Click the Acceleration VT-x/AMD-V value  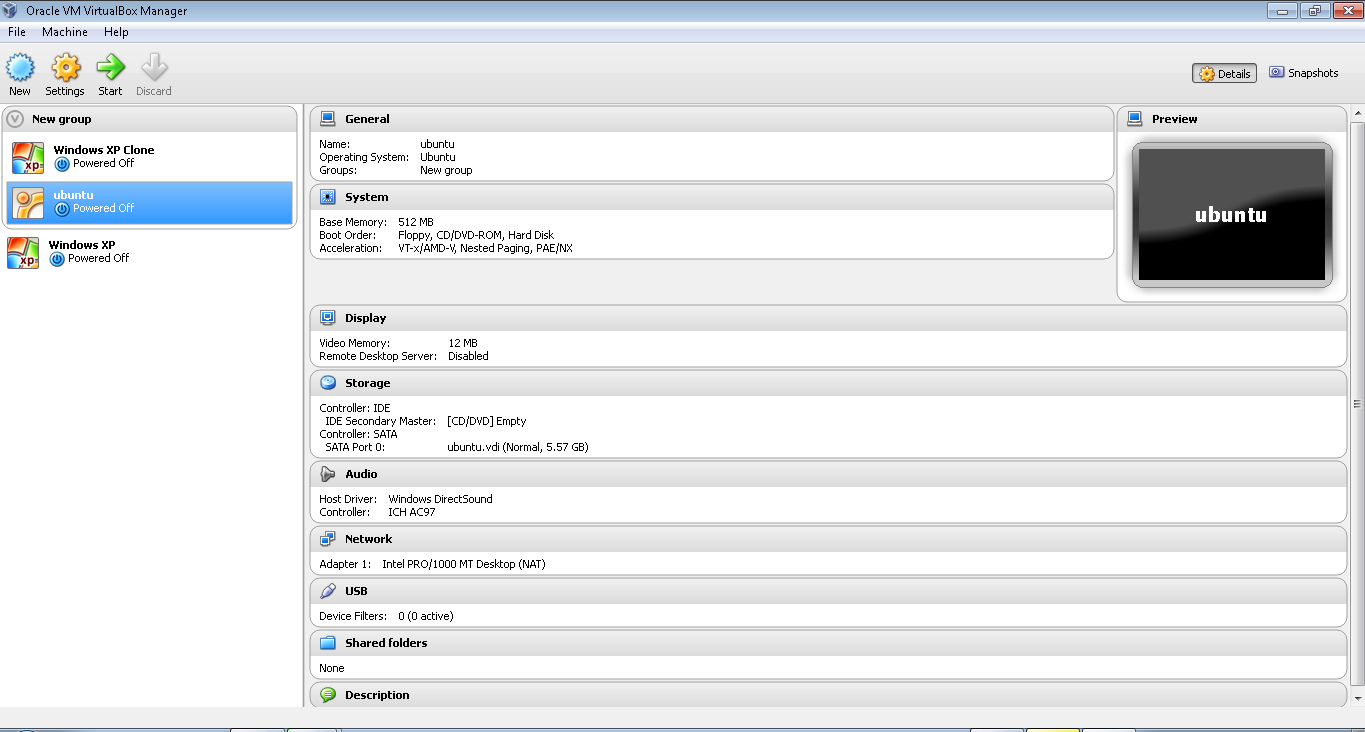485,248
